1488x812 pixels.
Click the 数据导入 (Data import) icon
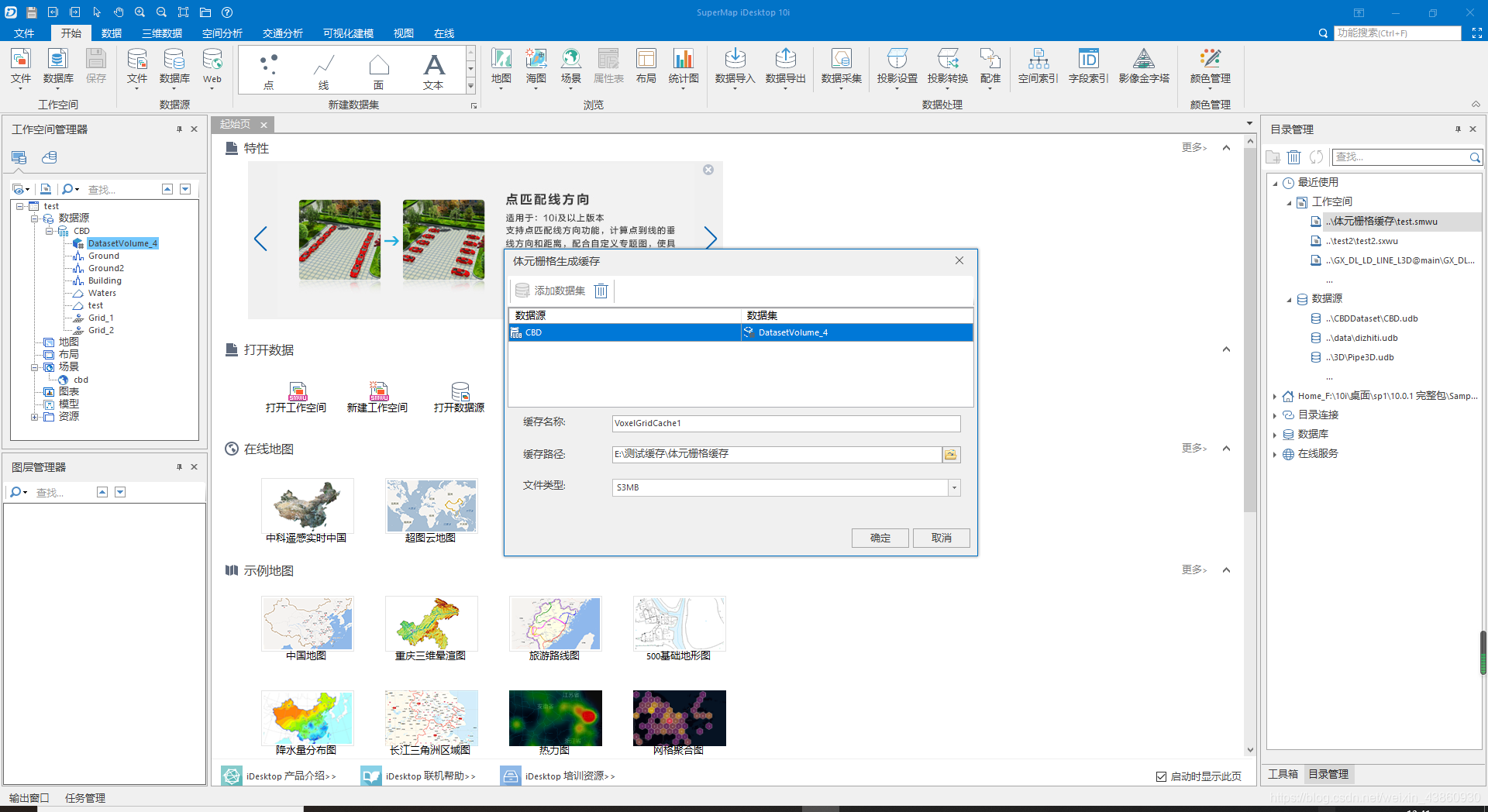[735, 67]
